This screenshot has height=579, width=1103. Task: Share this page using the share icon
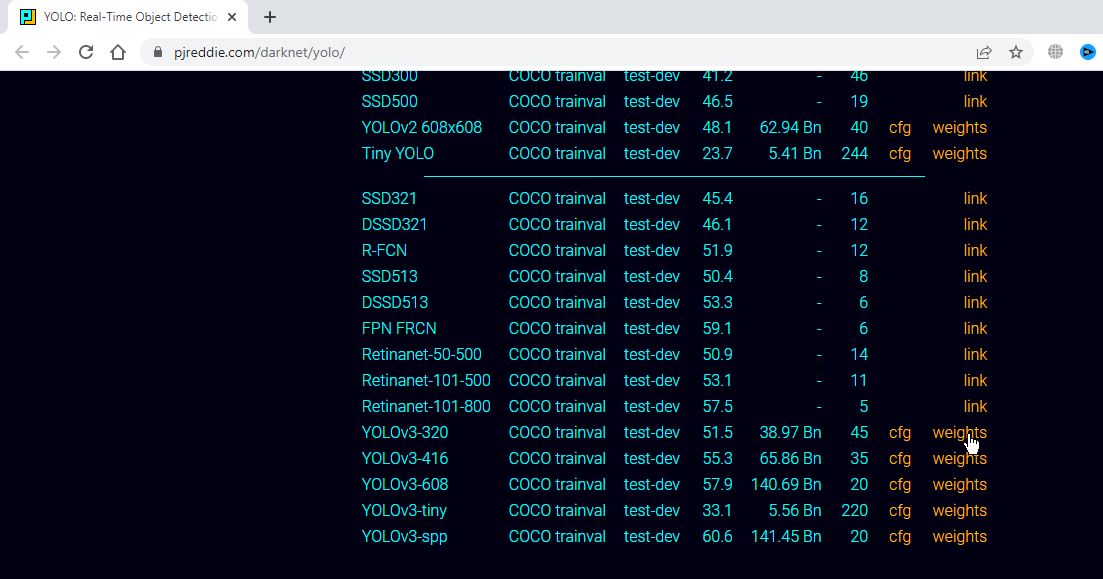pos(983,52)
